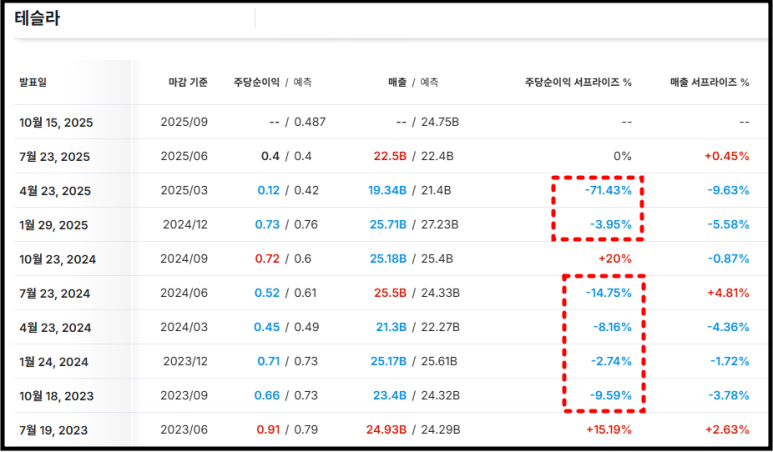773x452 pixels.
Task: Click the 2025/09 period cell
Action: (x=184, y=122)
